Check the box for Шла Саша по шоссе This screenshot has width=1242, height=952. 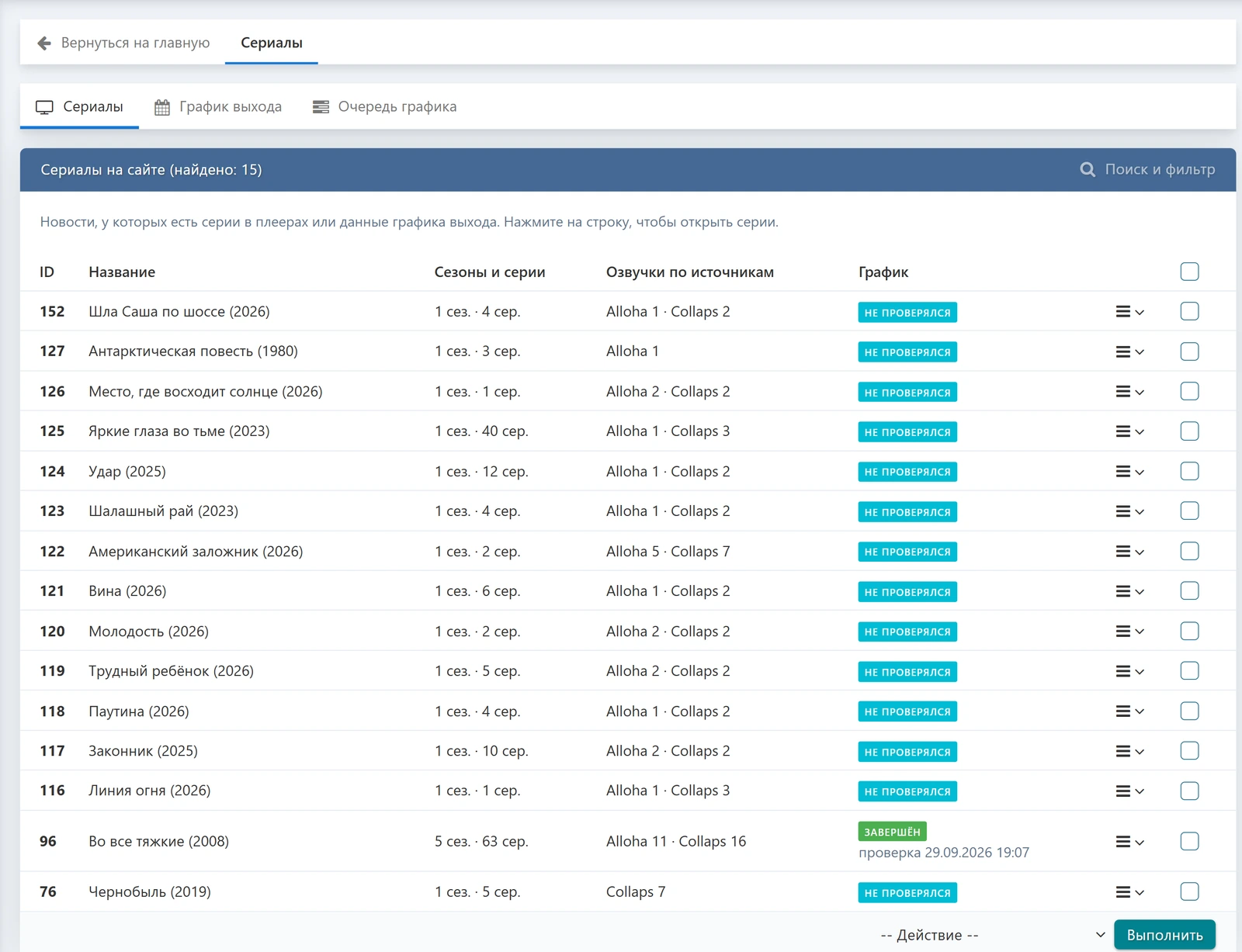tap(1189, 311)
